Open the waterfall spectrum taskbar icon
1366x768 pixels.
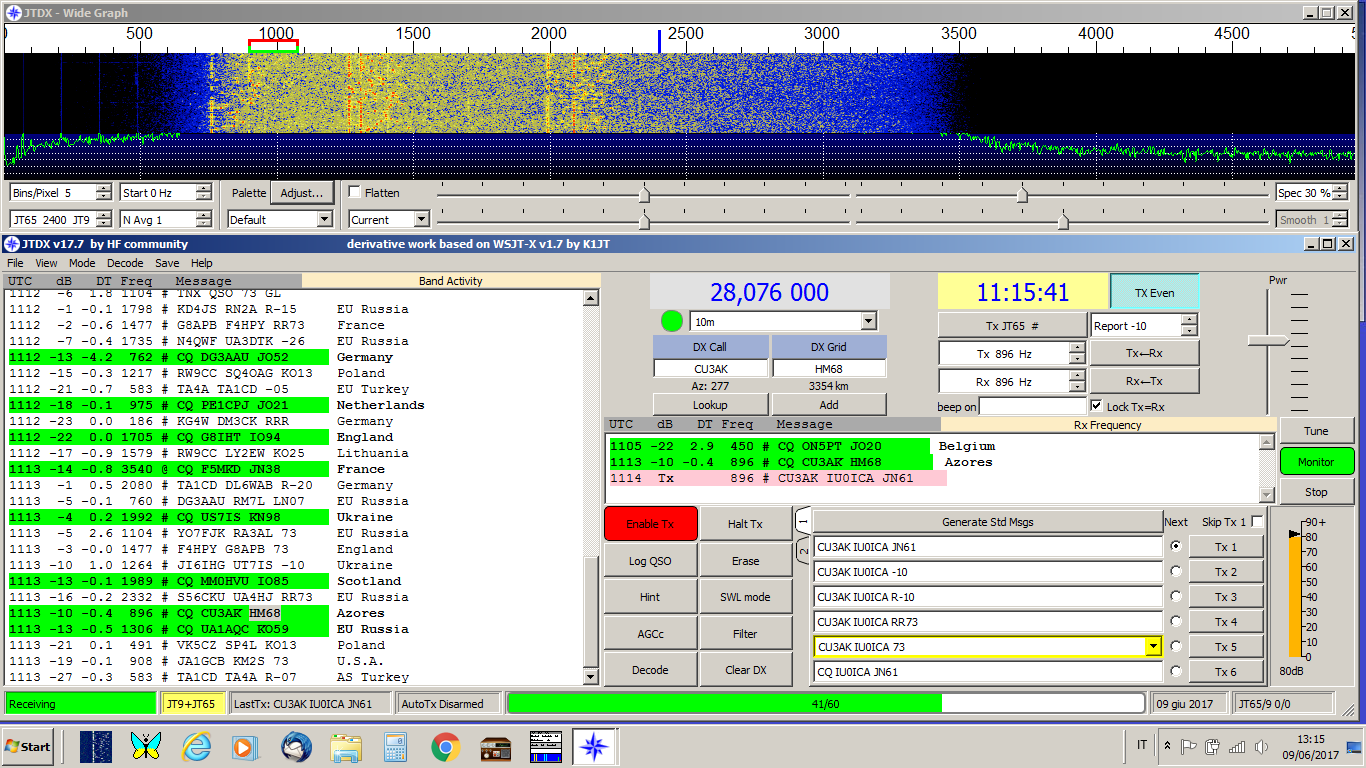pos(96,746)
